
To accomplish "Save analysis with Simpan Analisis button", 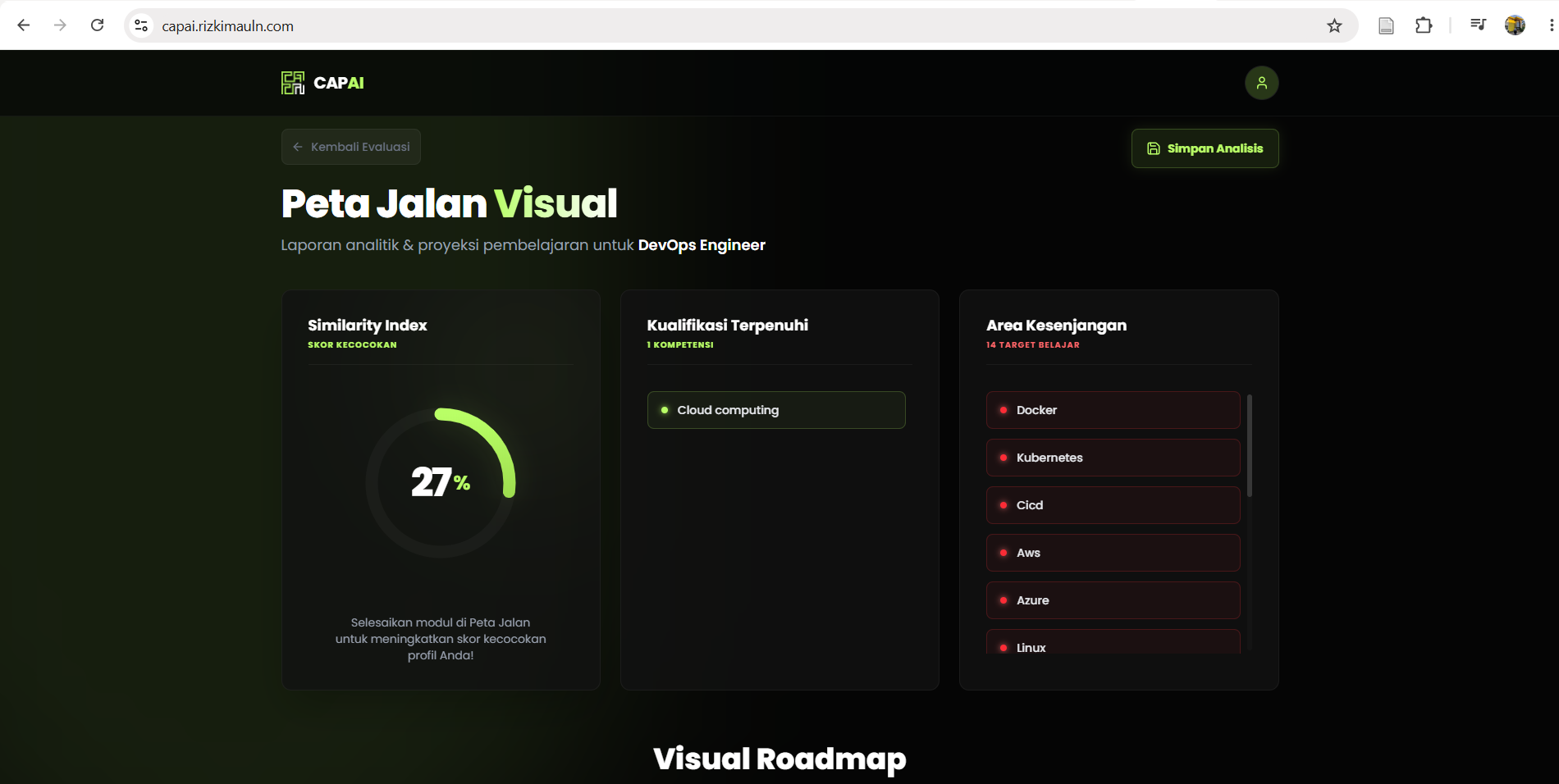I will pos(1205,148).
